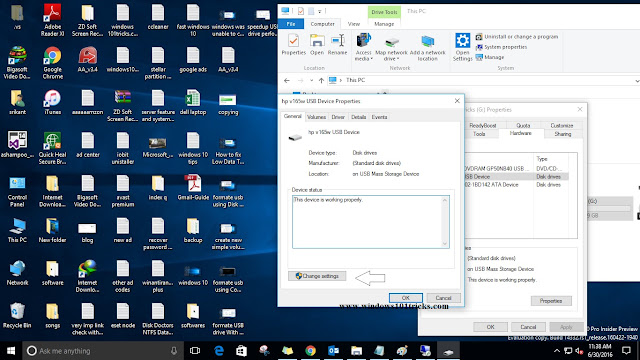This screenshot has width=640, height=360.
Task: Click Cancel in USB Device Properties dialog
Action: click(x=443, y=298)
